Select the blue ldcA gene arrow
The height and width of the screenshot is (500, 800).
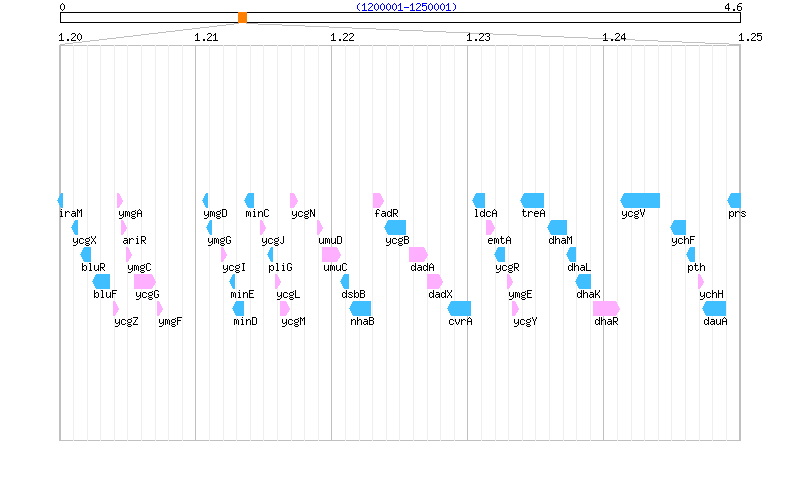pos(479,200)
